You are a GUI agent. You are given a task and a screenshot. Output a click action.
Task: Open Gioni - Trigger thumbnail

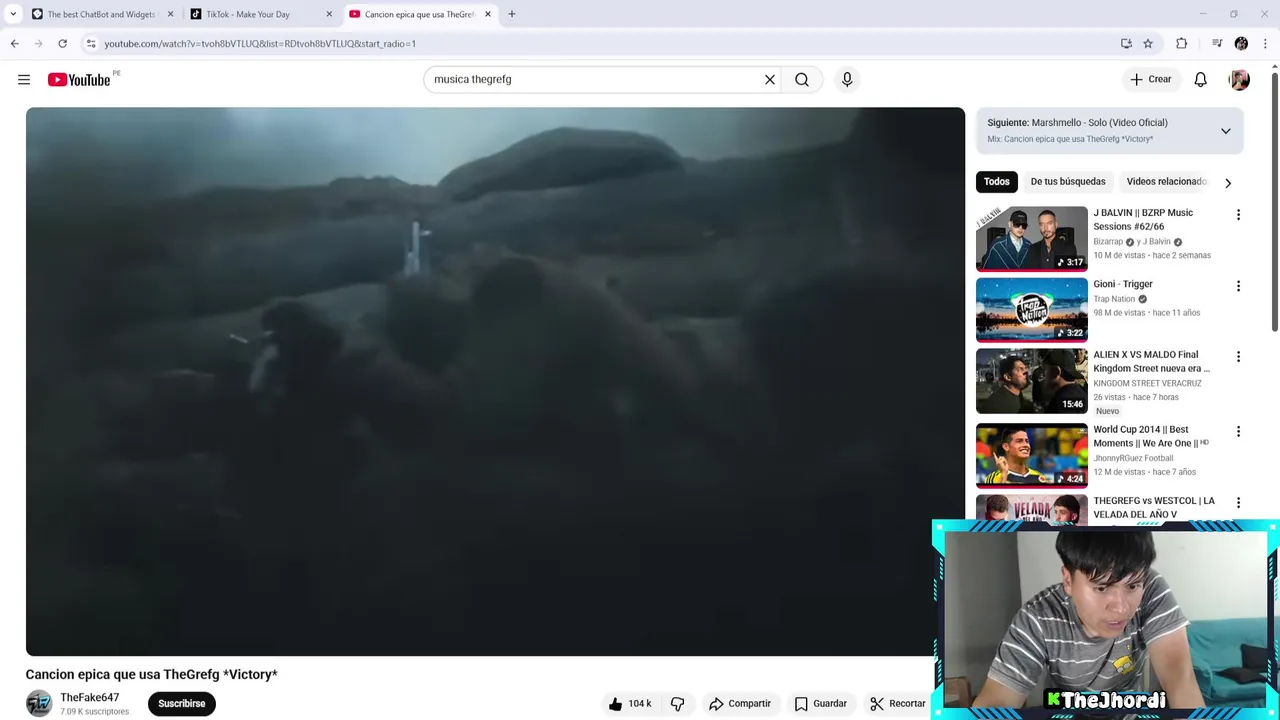click(1031, 309)
